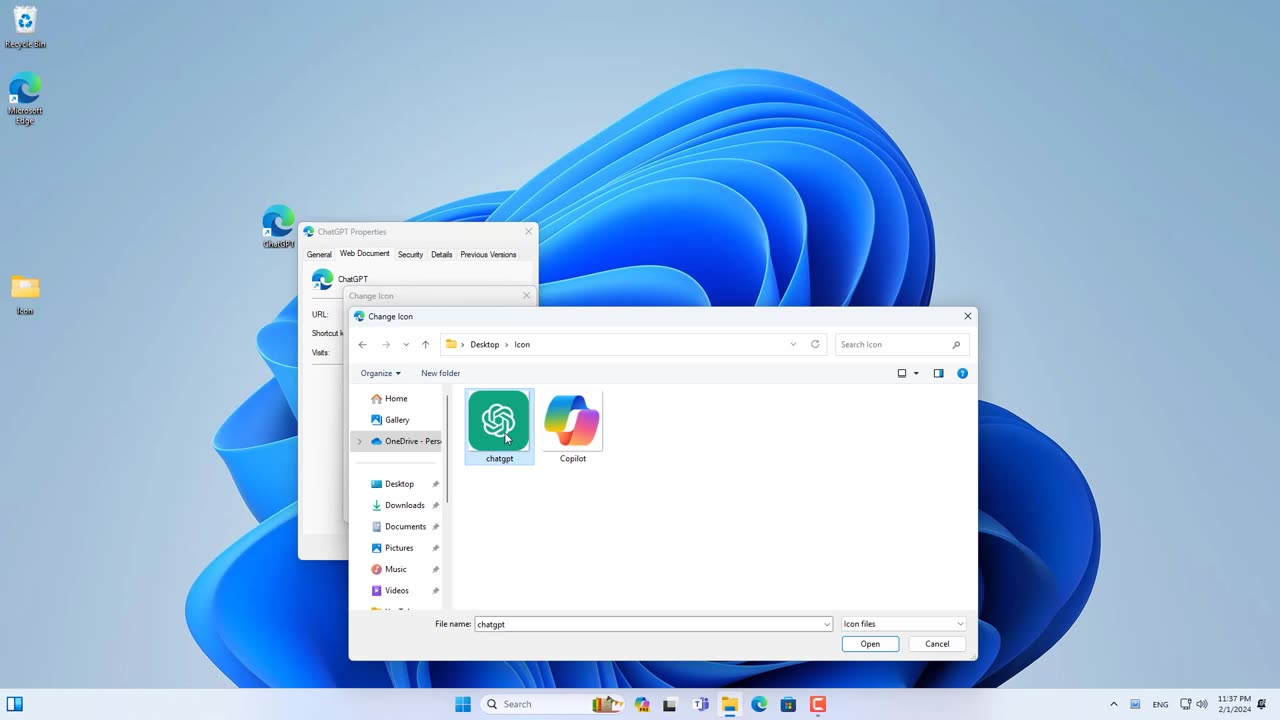Viewport: 1280px width, 720px height.
Task: Click the Search Icon field
Action: 901,344
